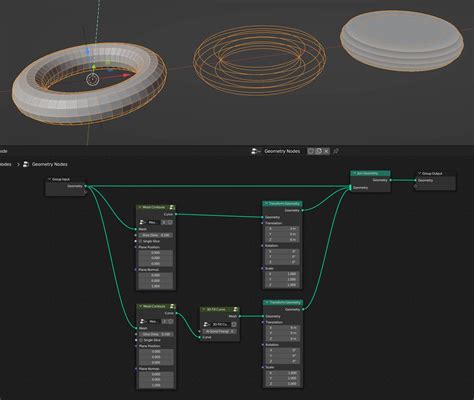The height and width of the screenshot is (400, 474).
Task: Toggle fake user in lower Mesh Contours node
Action: pos(170,321)
